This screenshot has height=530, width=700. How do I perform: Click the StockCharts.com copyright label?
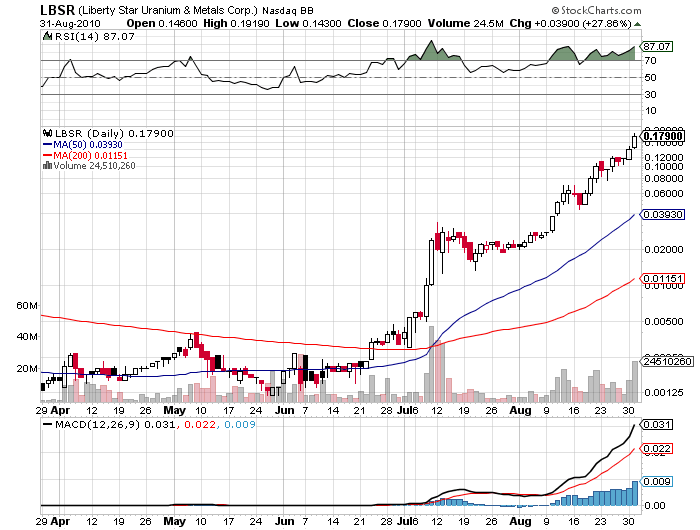(597, 10)
